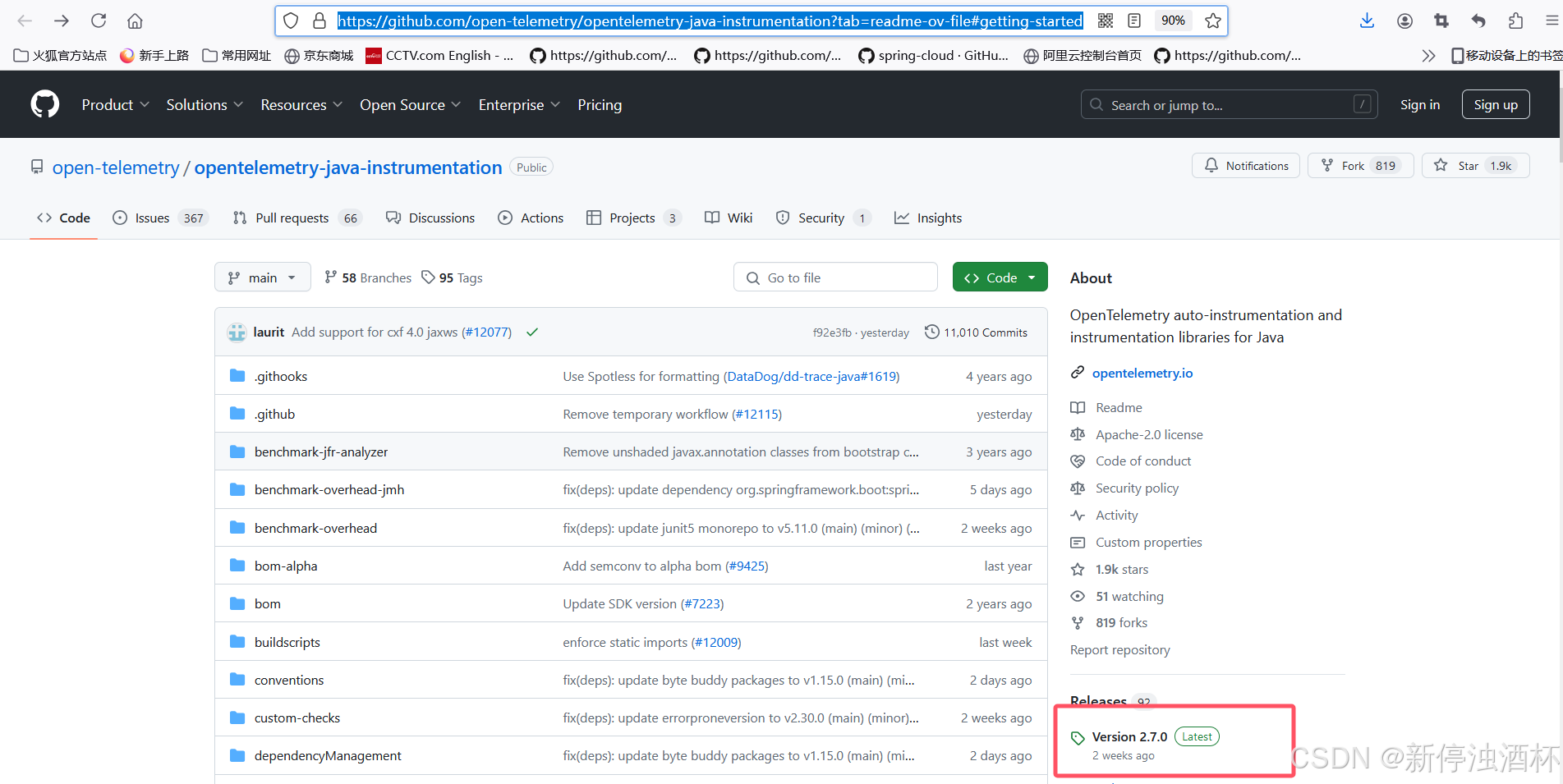1563x784 pixels.
Task: Open the browser account profile icon
Action: (1404, 21)
